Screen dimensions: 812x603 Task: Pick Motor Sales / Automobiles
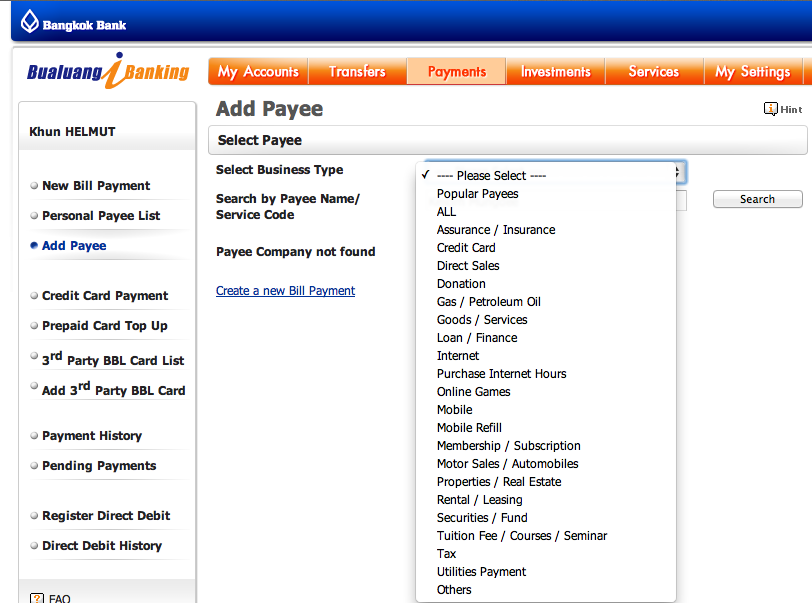(546, 464)
